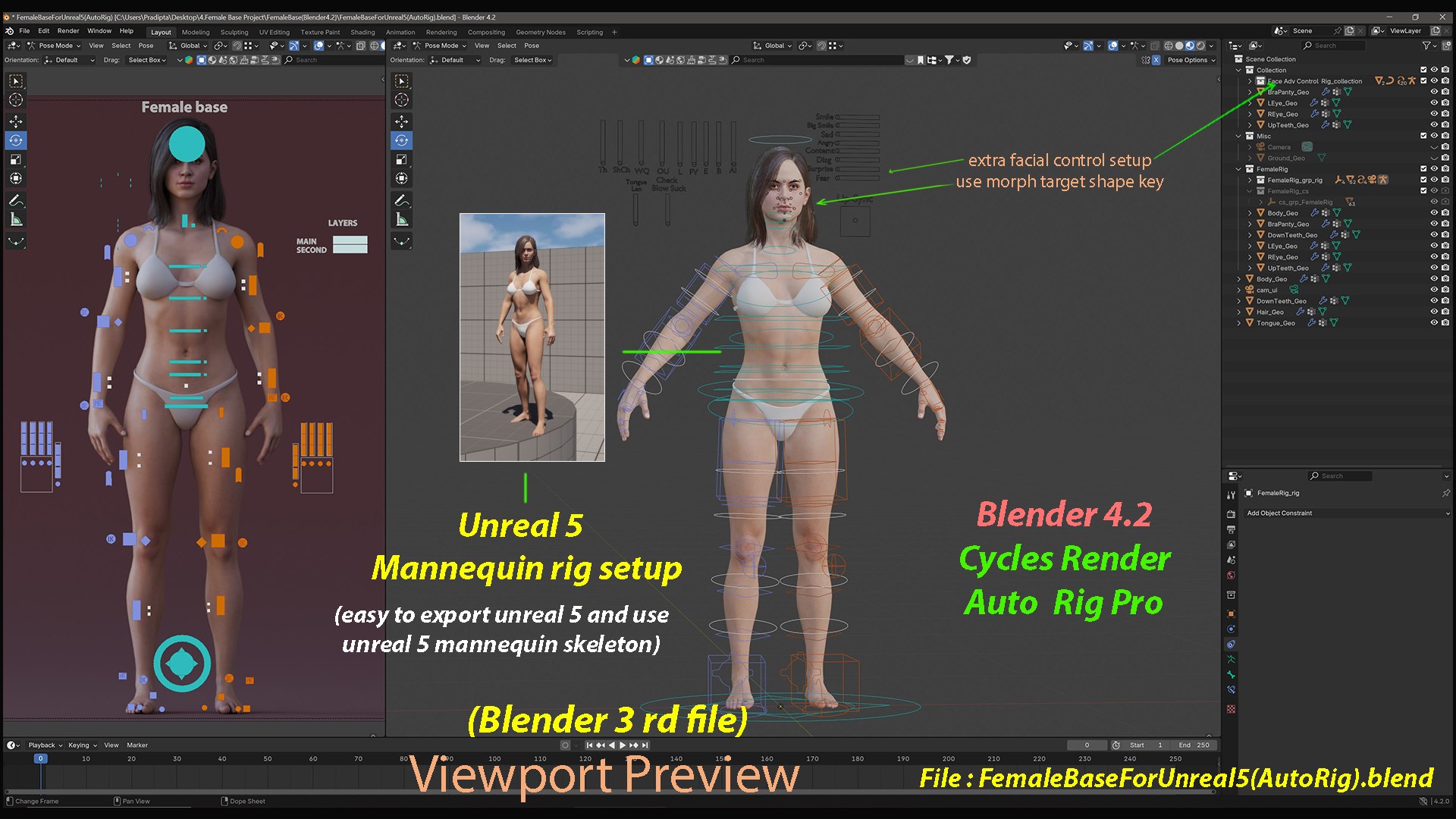The width and height of the screenshot is (1456, 819).
Task: Uncheck the FemaleRig collection checkbox
Action: [x=1423, y=169]
